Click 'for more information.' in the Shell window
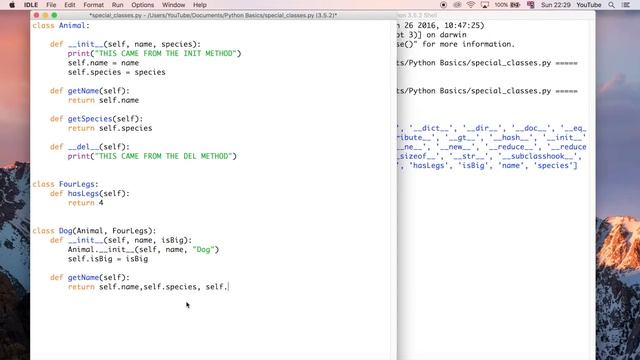 tap(469, 44)
